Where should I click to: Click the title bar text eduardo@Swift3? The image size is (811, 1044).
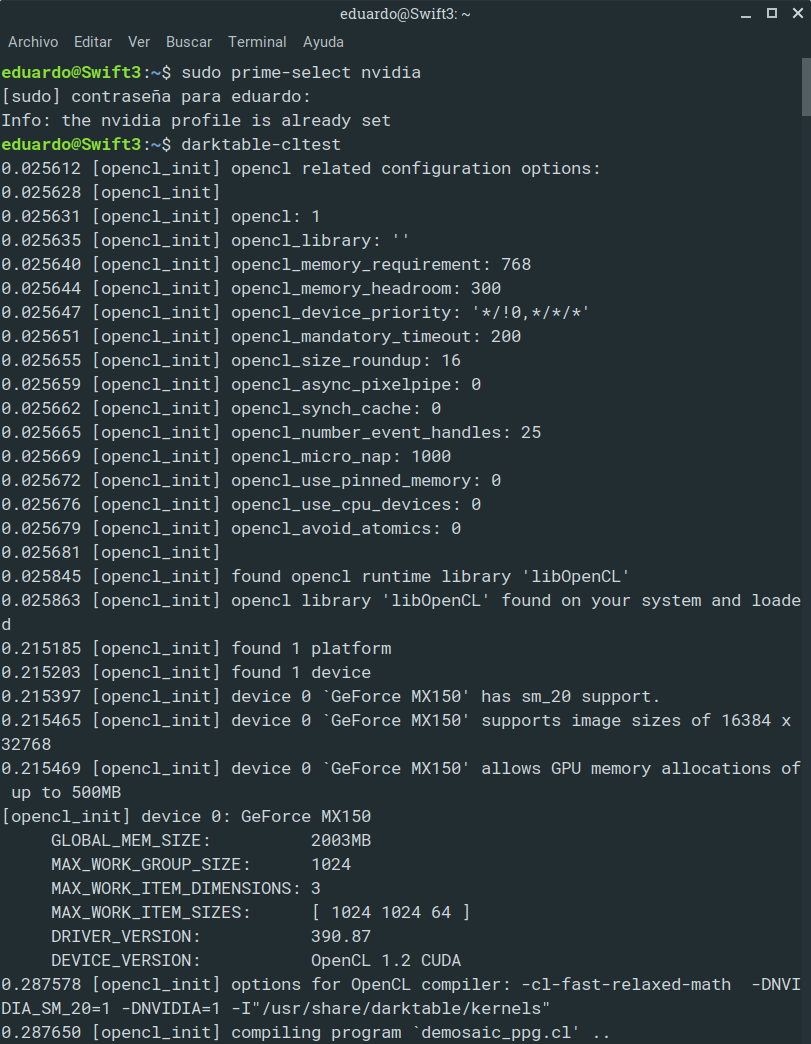pos(405,14)
